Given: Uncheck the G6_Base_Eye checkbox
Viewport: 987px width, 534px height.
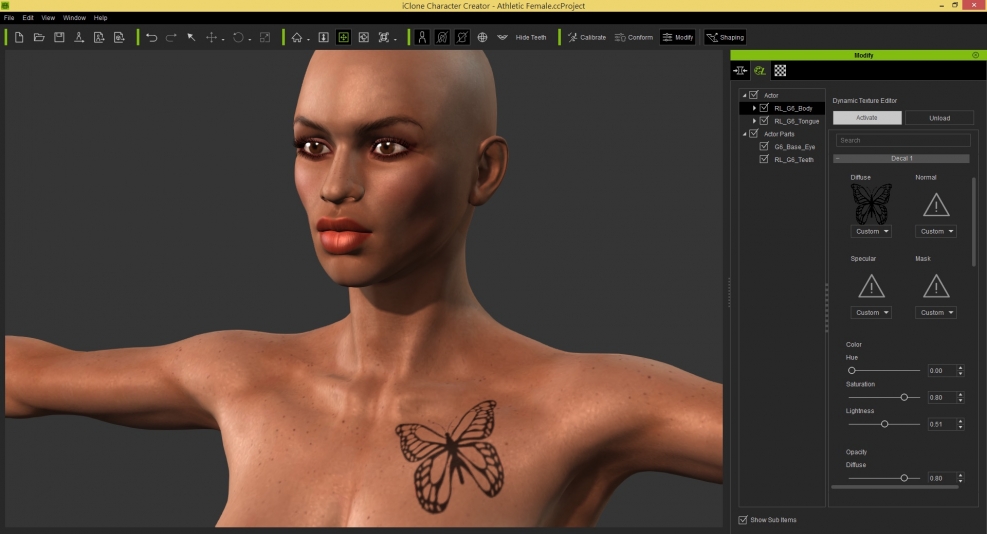Looking at the screenshot, I should point(765,146).
